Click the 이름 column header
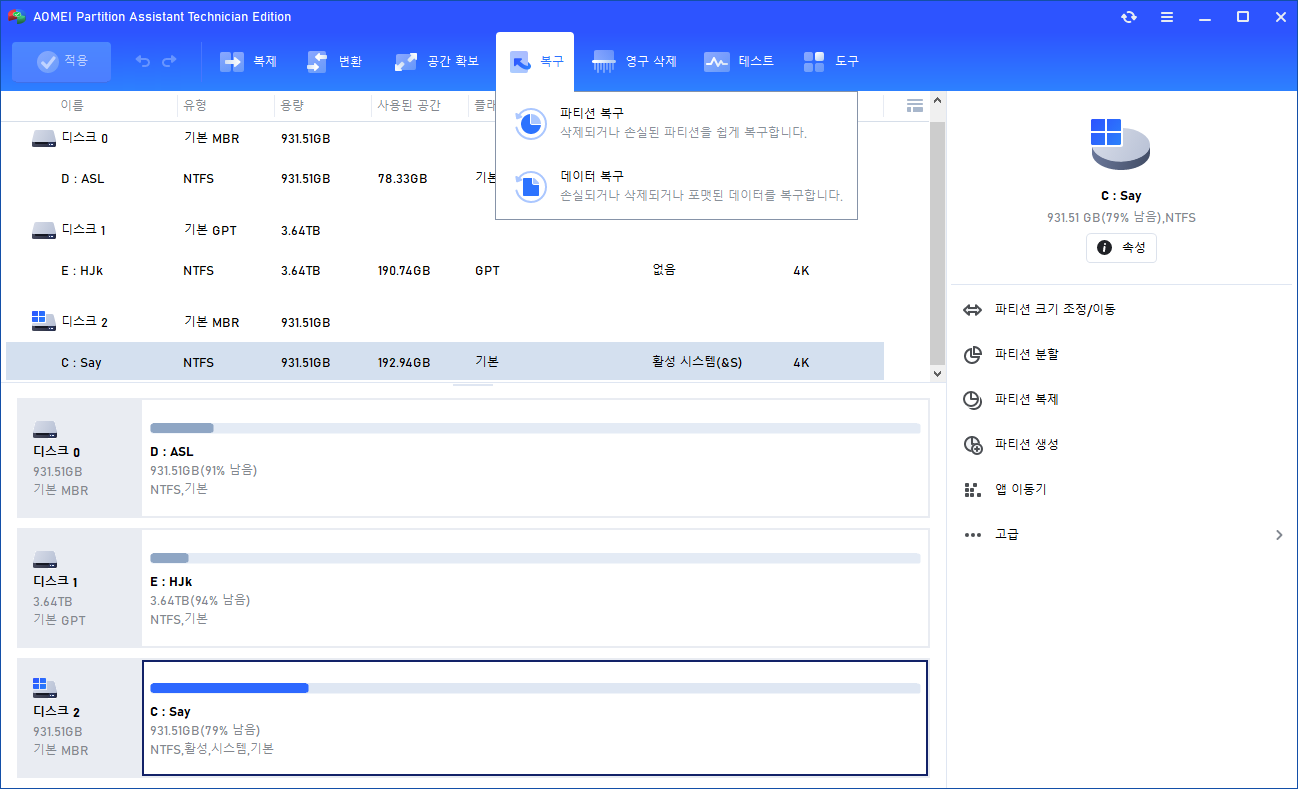The height and width of the screenshot is (789, 1298). click(x=72, y=105)
